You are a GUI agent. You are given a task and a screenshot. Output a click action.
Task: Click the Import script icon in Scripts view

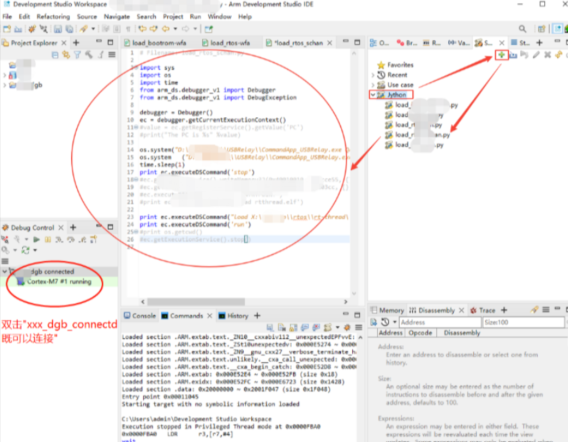click(513, 55)
